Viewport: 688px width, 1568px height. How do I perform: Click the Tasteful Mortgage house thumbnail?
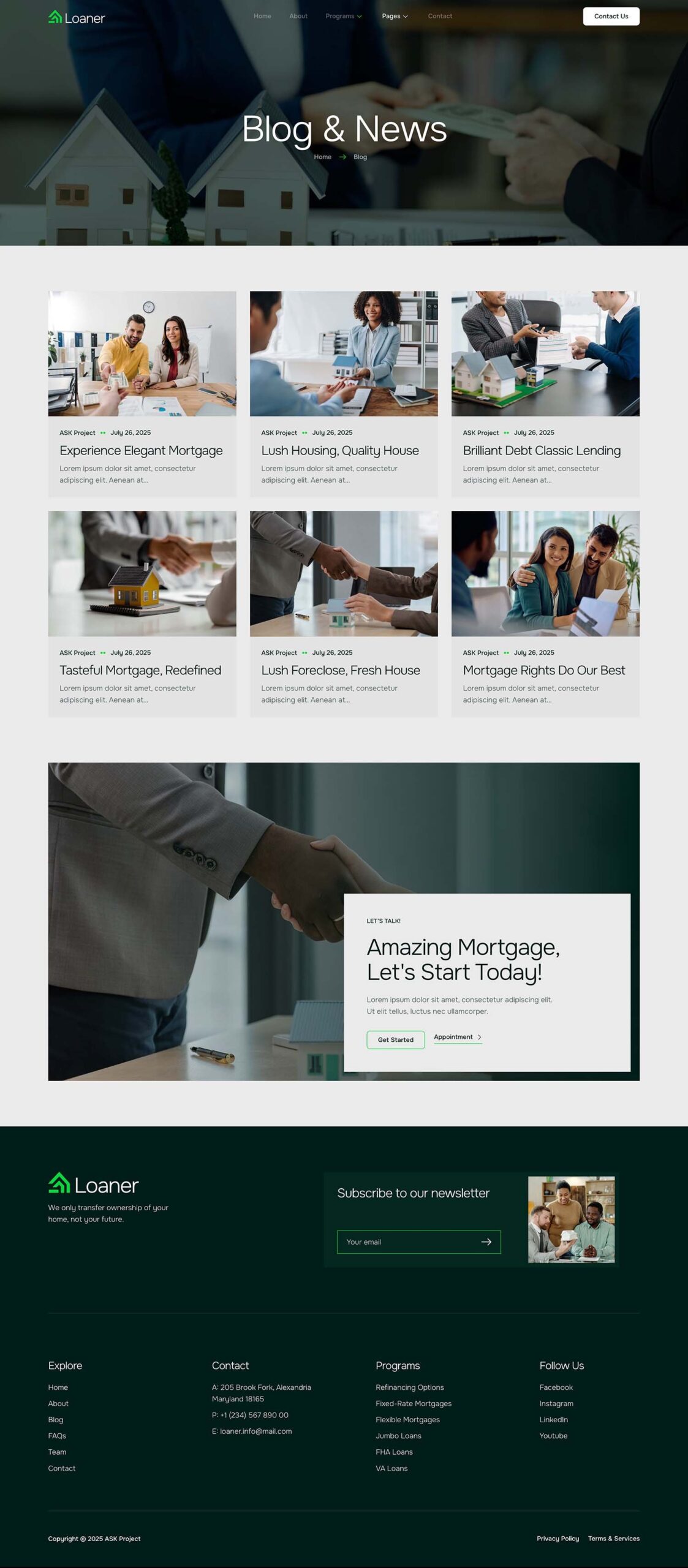(142, 573)
